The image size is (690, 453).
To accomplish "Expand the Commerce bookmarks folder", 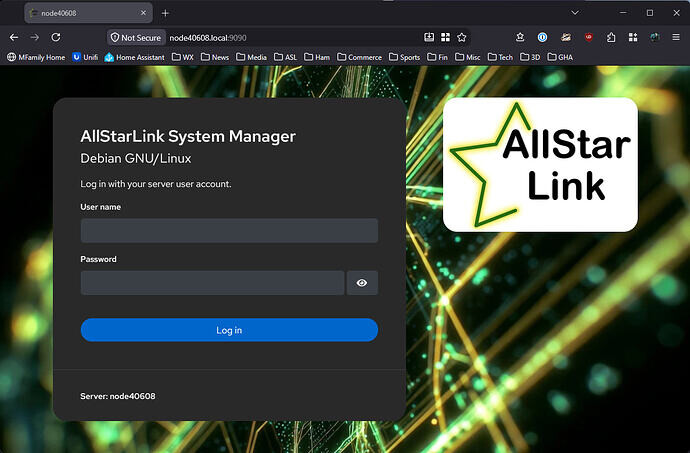I will (360, 57).
